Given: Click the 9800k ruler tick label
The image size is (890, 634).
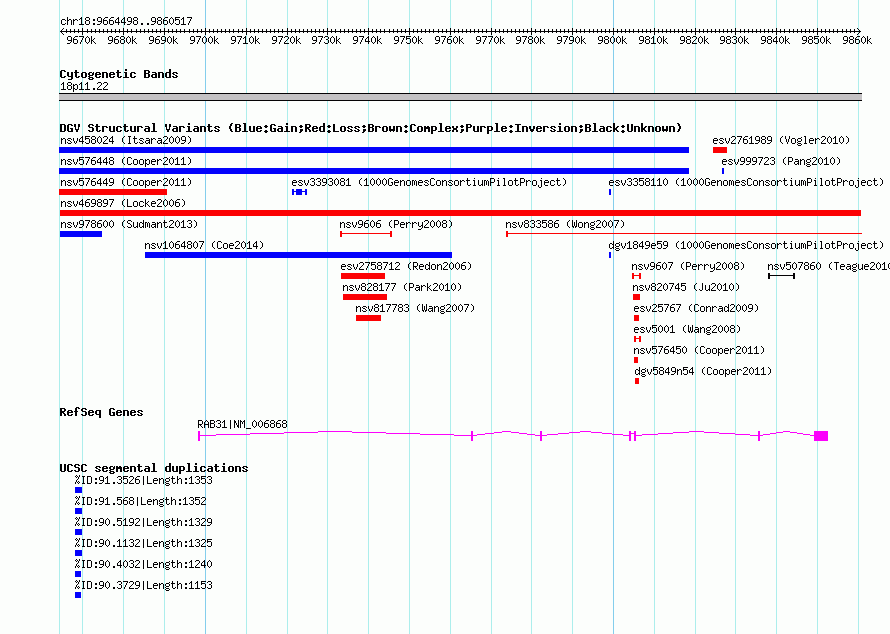Looking at the screenshot, I should click(612, 40).
